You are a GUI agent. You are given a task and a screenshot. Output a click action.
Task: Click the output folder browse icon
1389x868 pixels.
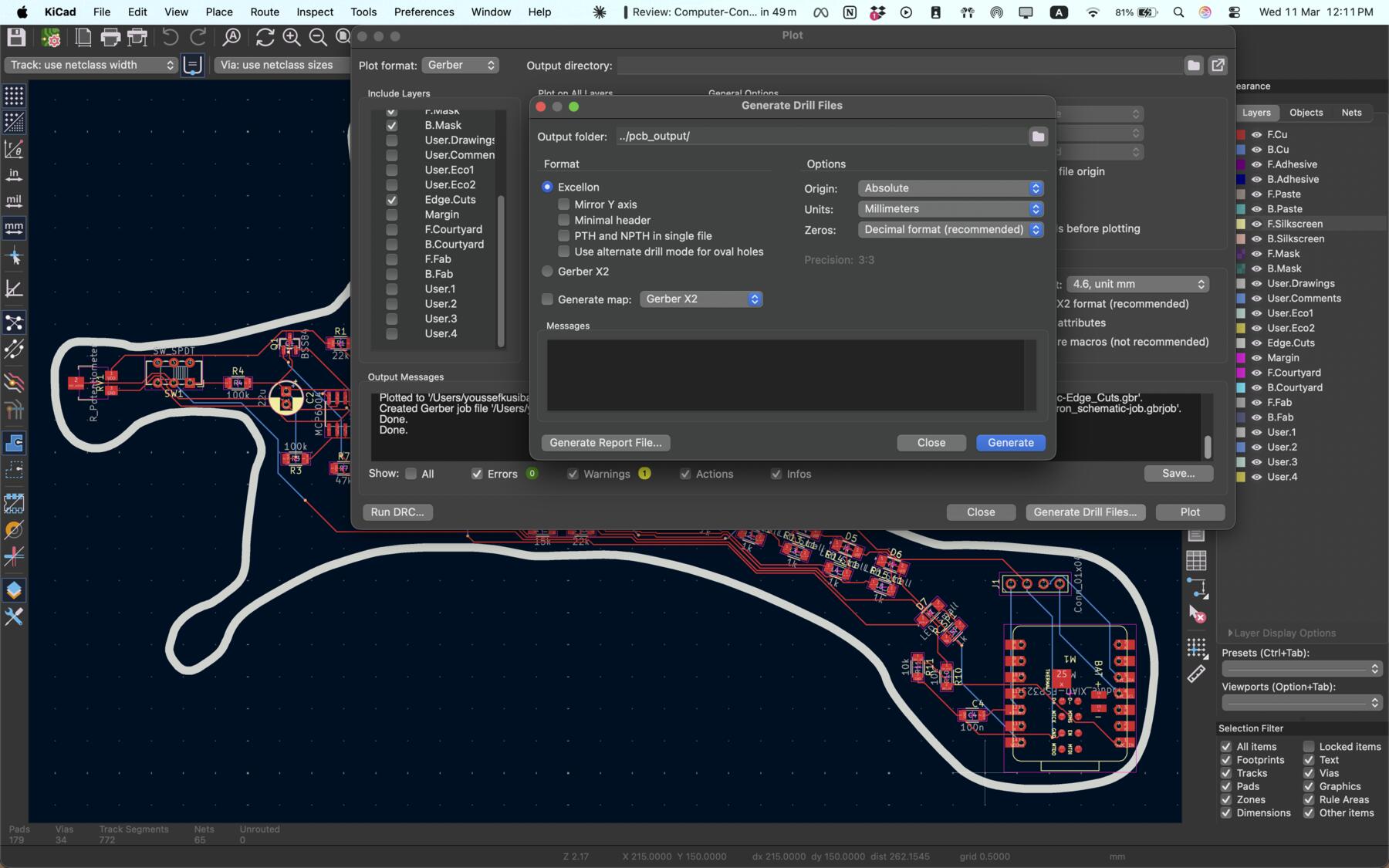point(1037,137)
